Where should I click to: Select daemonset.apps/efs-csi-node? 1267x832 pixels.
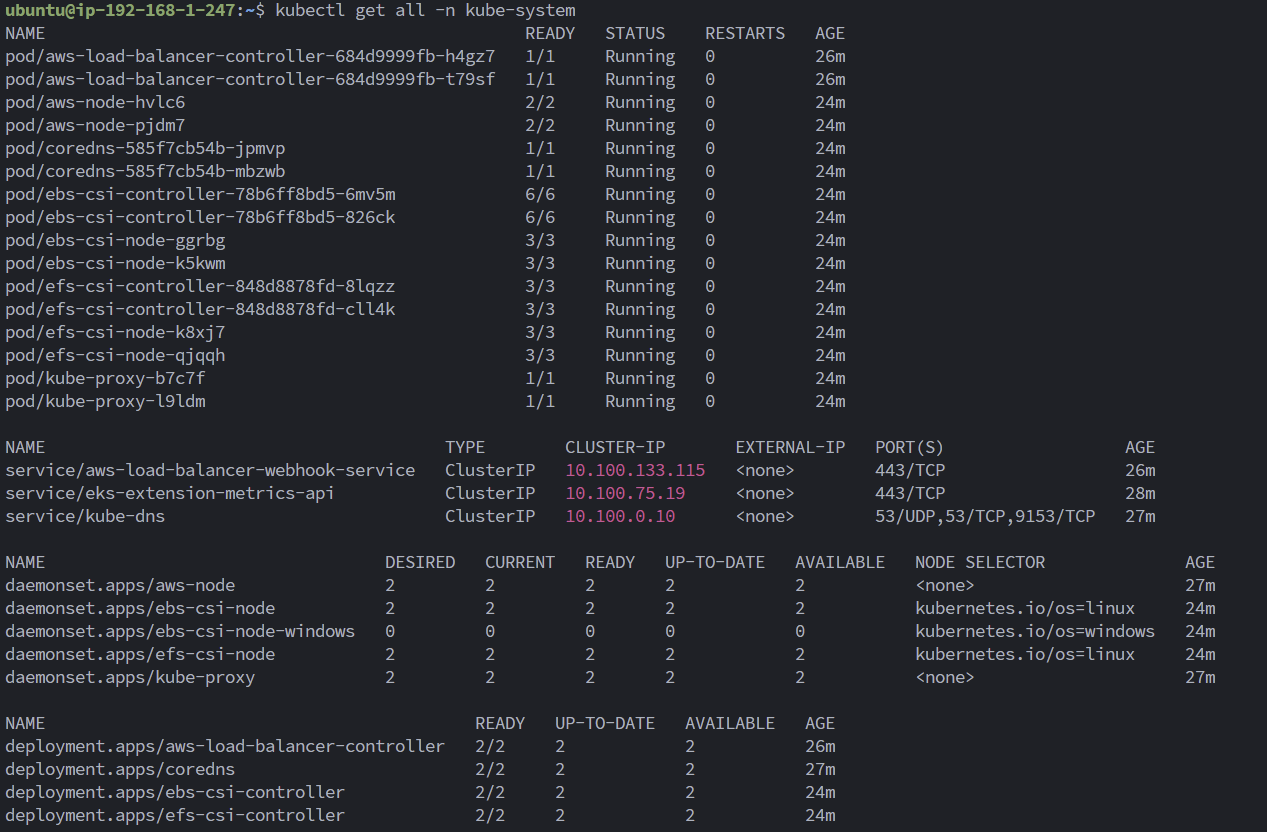tap(140, 654)
